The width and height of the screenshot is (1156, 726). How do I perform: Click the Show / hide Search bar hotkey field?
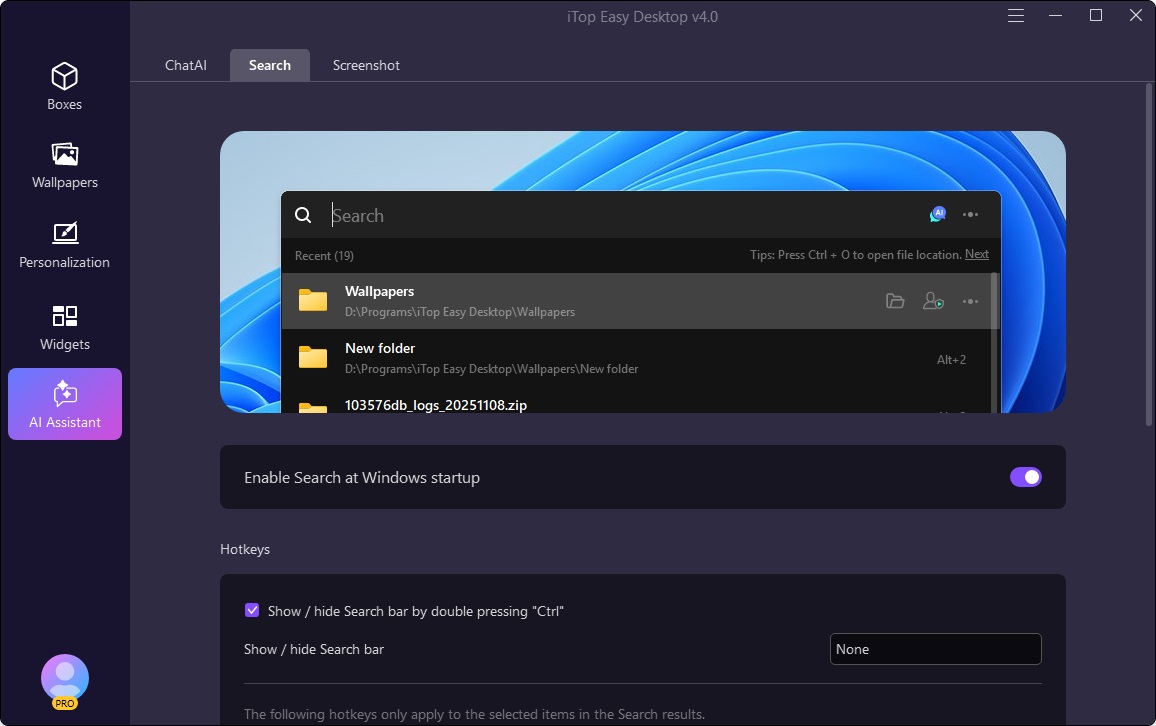click(x=935, y=649)
